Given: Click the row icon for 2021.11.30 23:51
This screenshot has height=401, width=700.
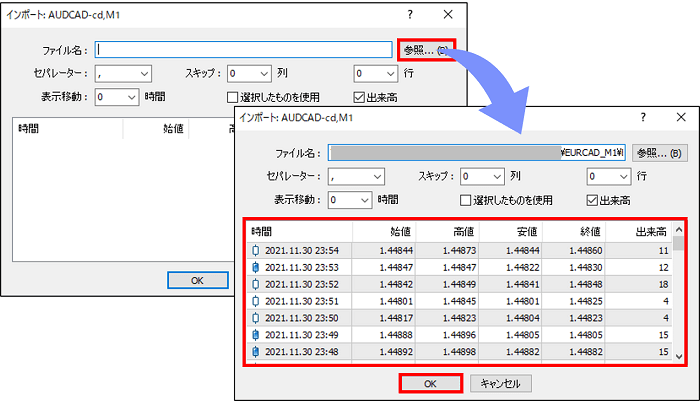Looking at the screenshot, I should [x=256, y=301].
